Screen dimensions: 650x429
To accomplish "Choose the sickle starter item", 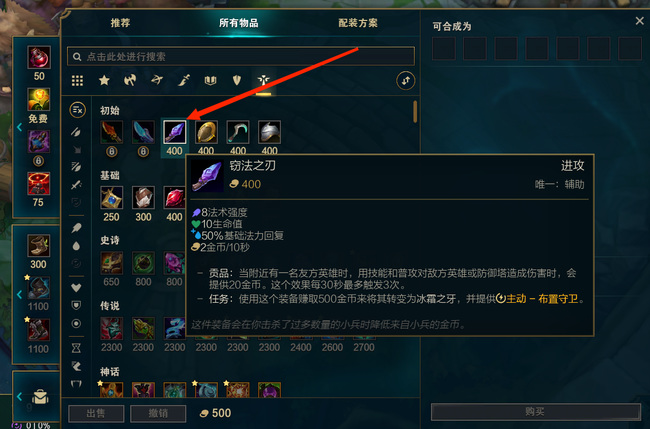I will click(x=238, y=132).
